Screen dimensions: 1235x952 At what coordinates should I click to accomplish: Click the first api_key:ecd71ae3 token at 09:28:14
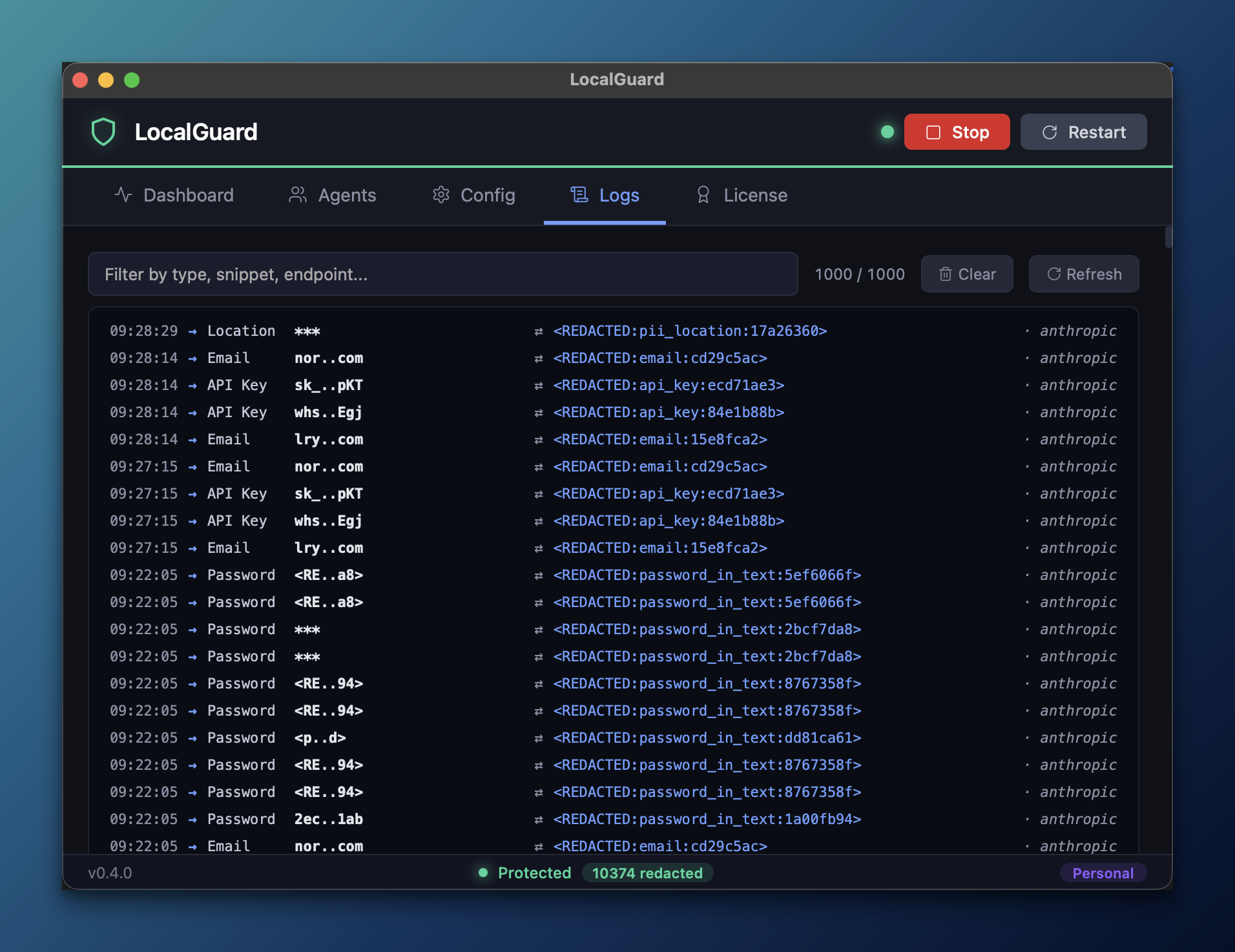[x=669, y=385]
